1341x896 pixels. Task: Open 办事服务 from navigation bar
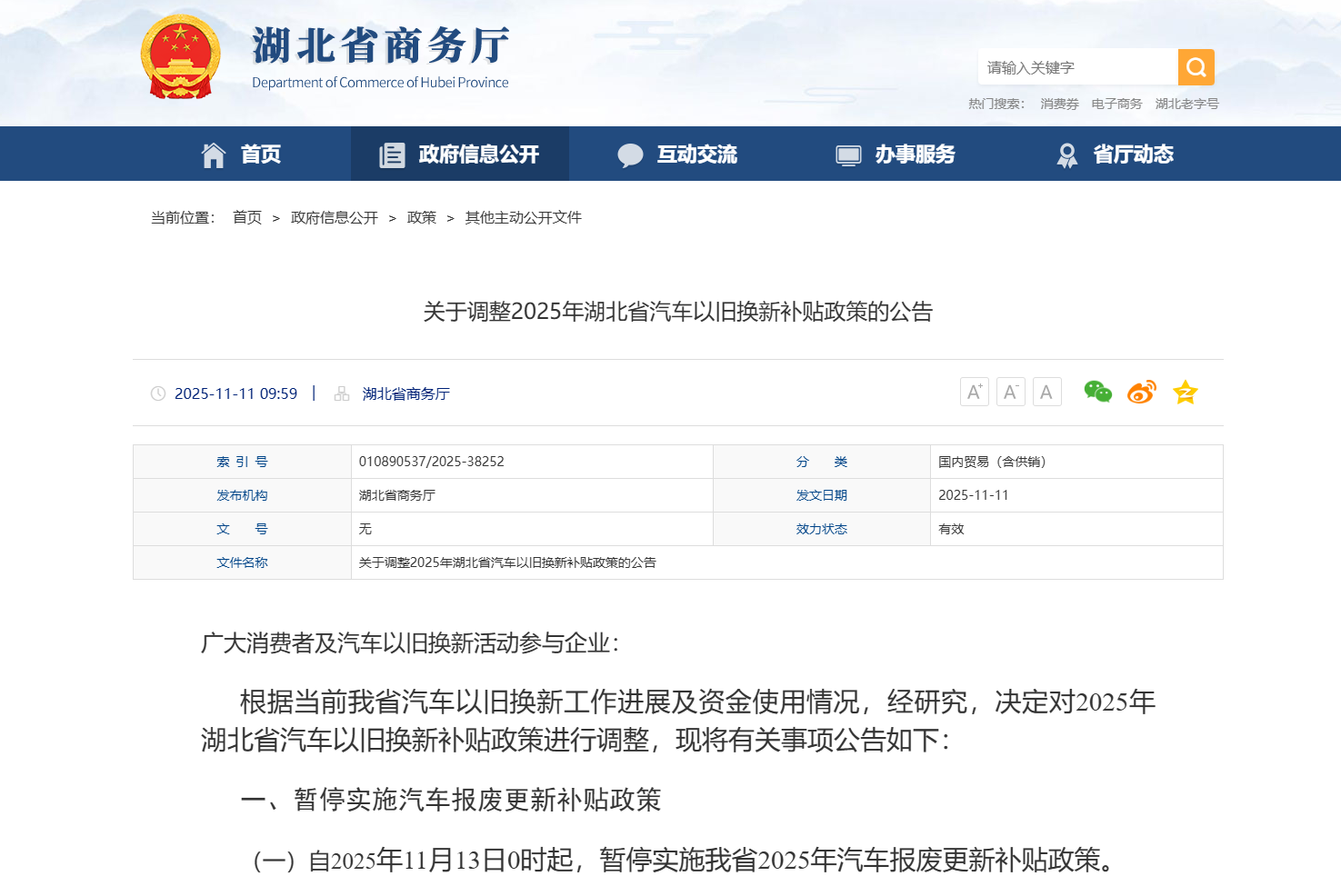point(896,154)
